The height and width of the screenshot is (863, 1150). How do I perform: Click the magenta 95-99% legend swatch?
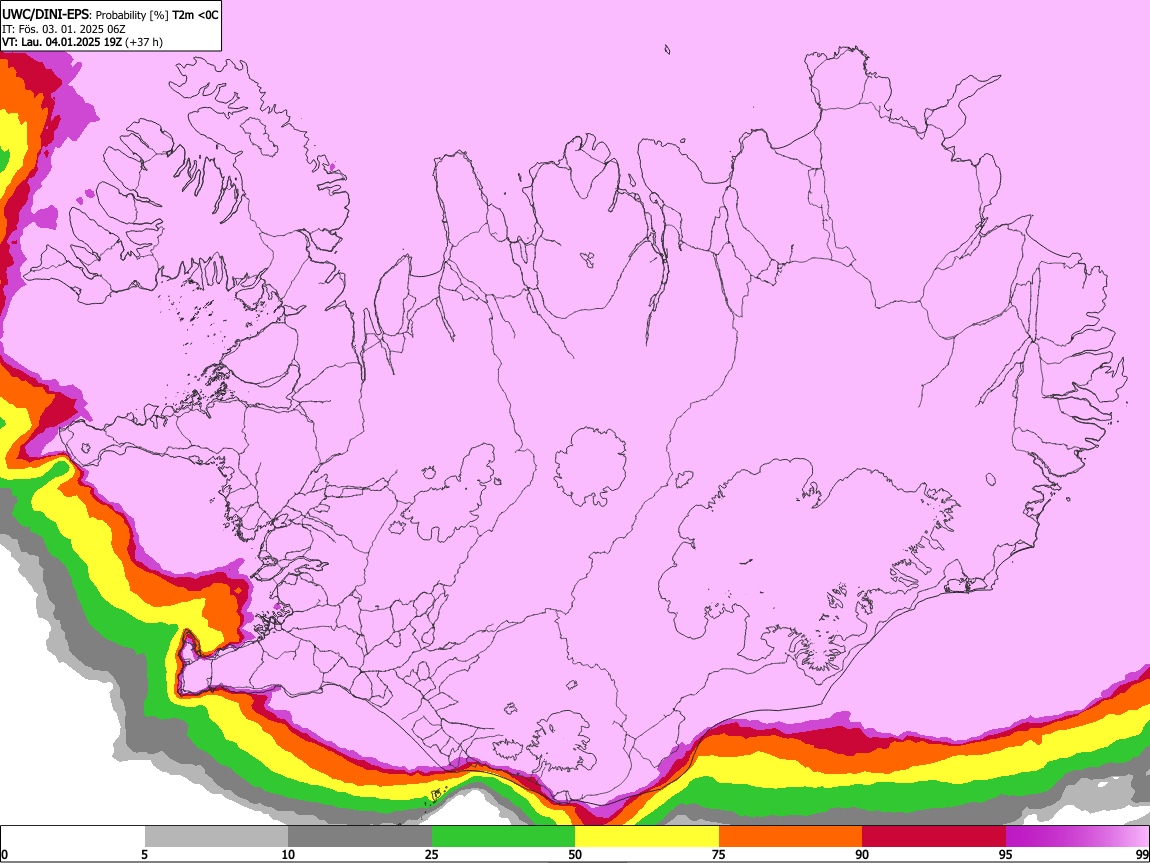1077,836
